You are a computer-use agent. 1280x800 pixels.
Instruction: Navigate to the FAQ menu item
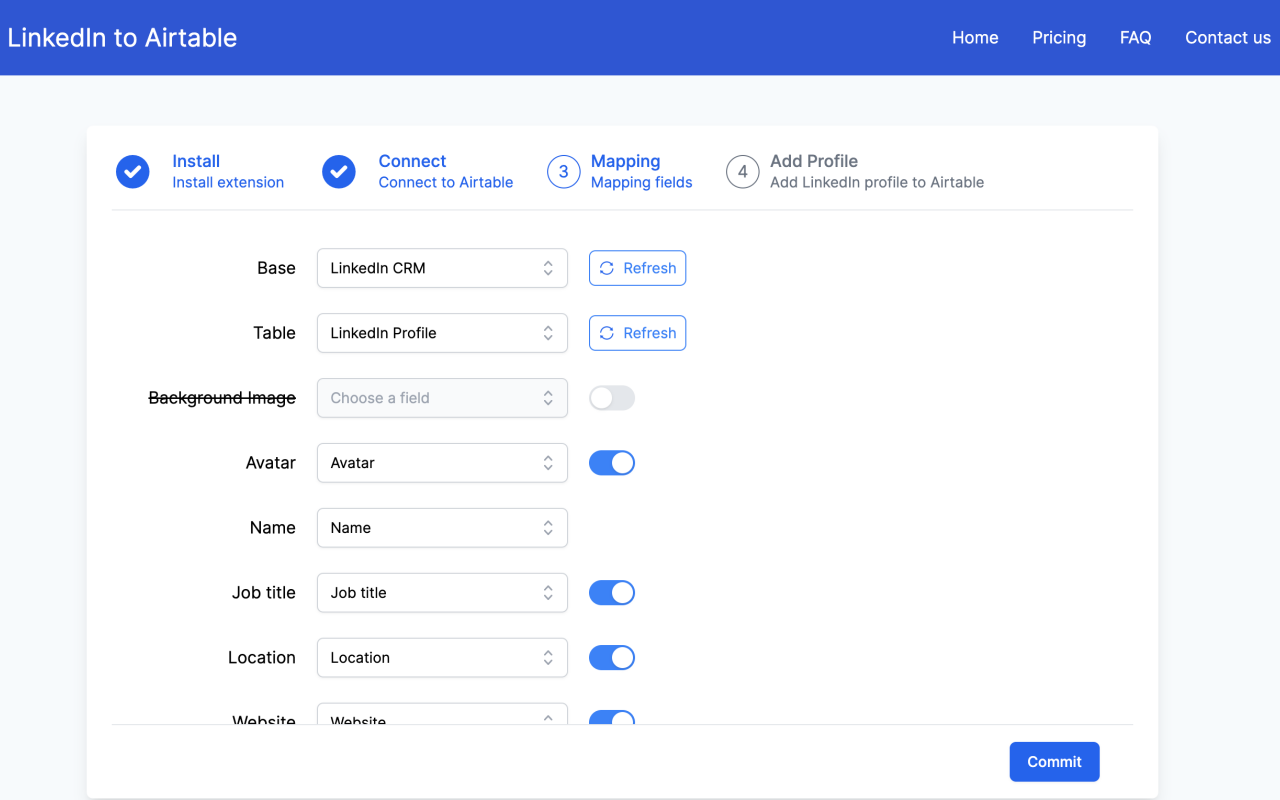1135,37
